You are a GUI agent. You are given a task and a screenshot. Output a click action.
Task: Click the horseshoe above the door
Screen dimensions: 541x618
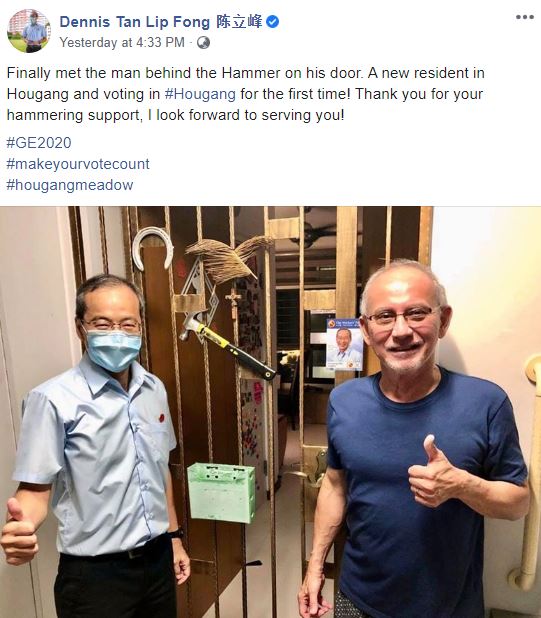click(x=153, y=247)
